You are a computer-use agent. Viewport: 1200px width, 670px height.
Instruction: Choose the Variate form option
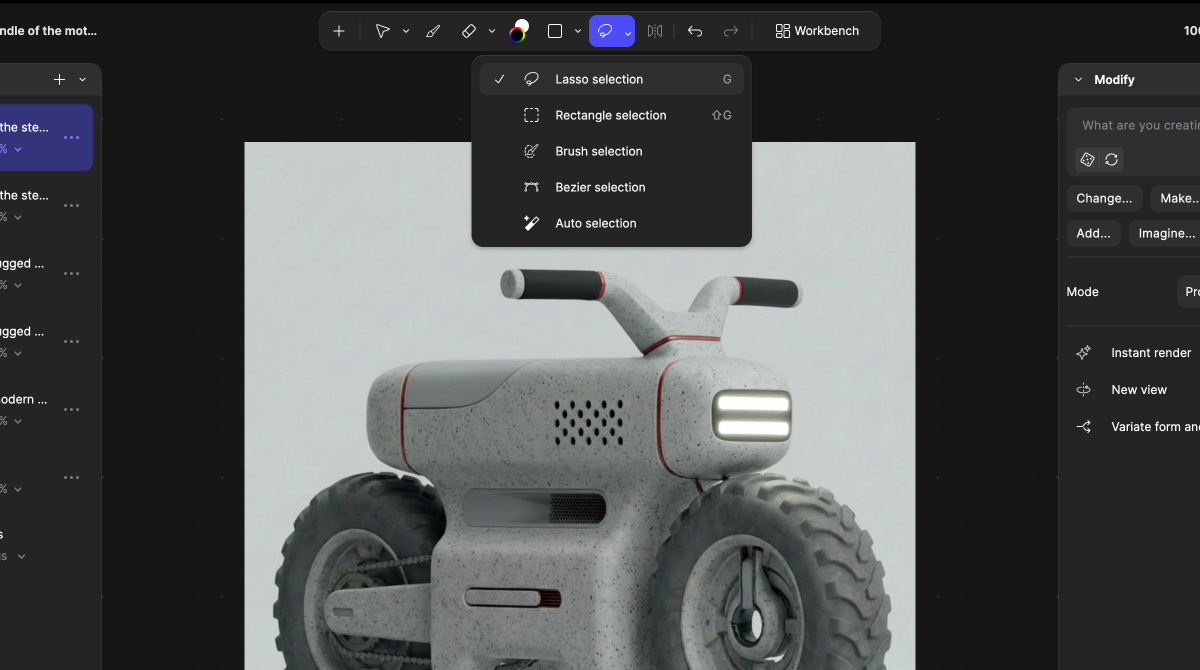(x=1136, y=426)
